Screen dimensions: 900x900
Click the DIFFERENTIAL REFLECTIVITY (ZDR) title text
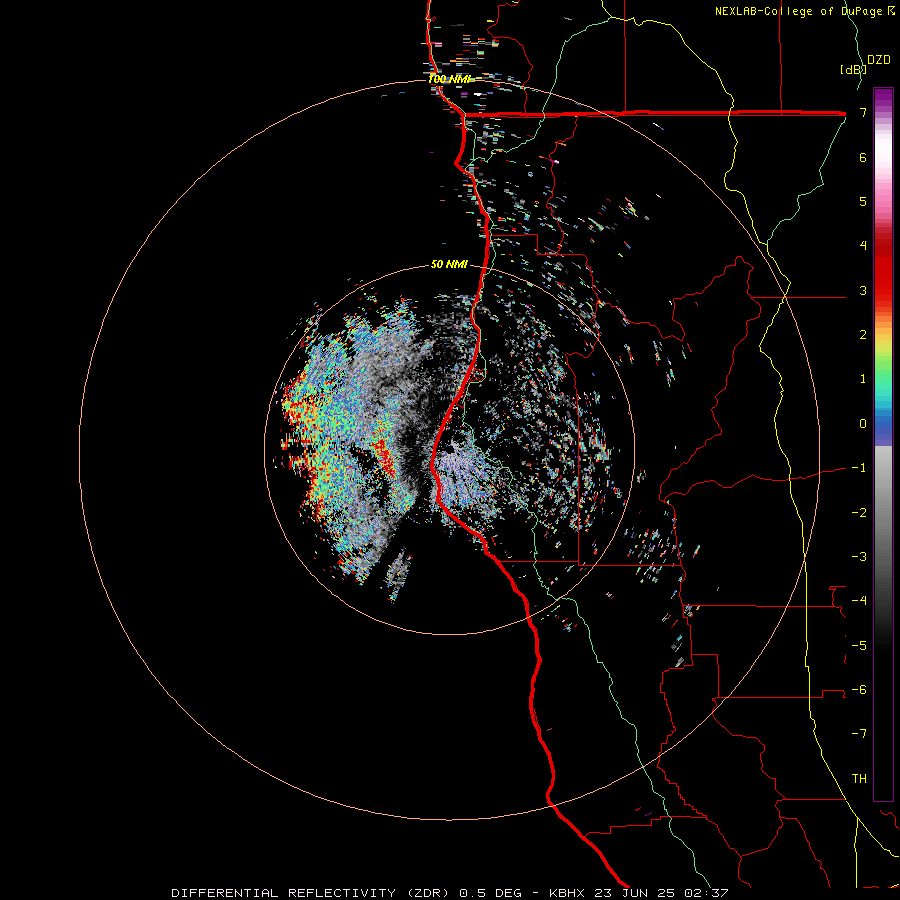pos(312,893)
